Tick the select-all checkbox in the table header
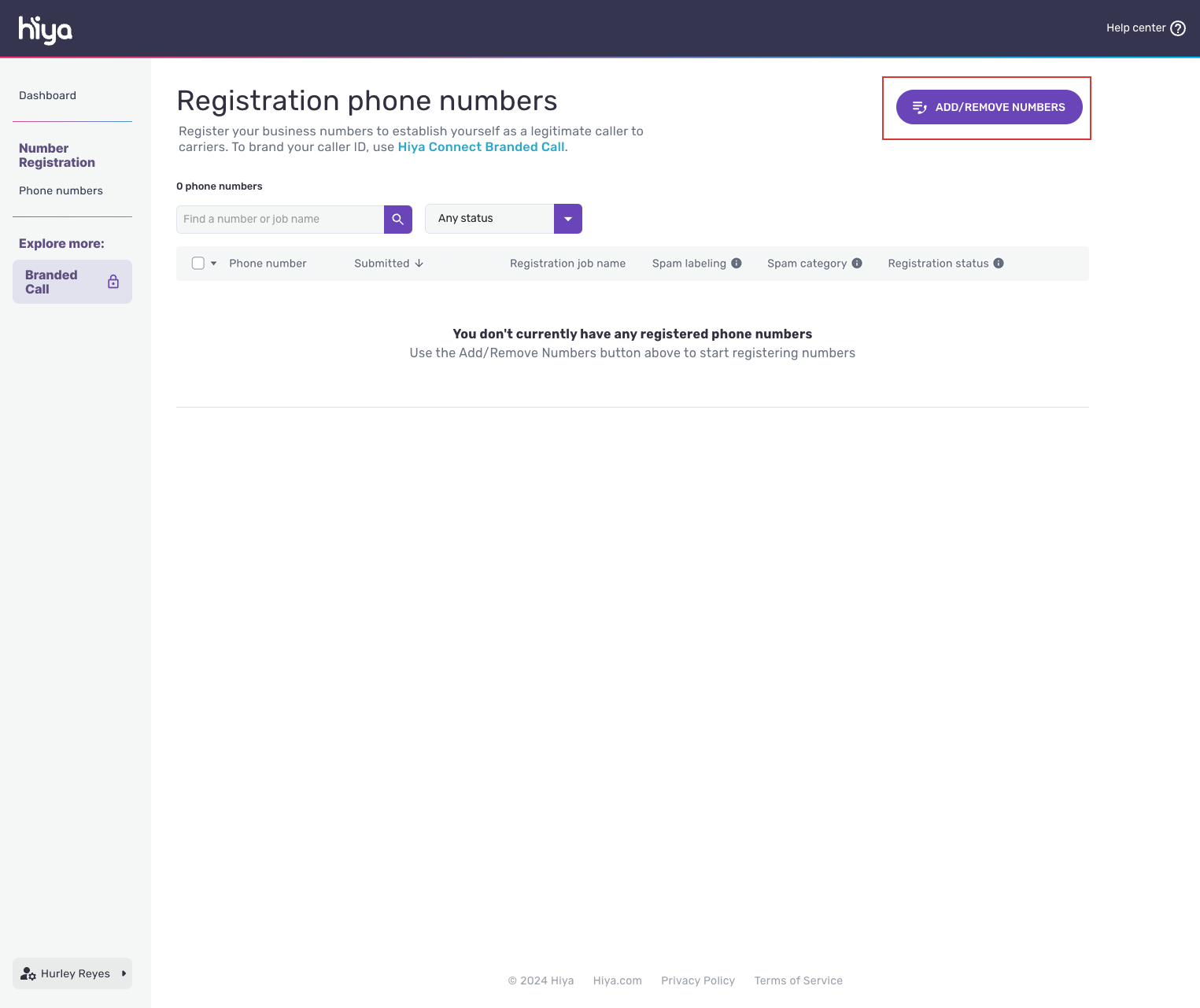 [x=198, y=263]
